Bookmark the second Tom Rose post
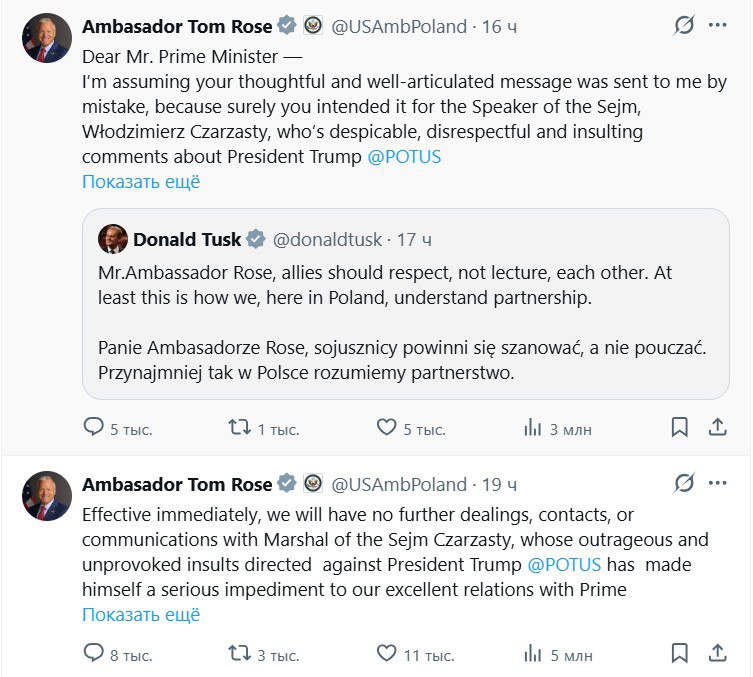753x677 pixels. tap(680, 654)
